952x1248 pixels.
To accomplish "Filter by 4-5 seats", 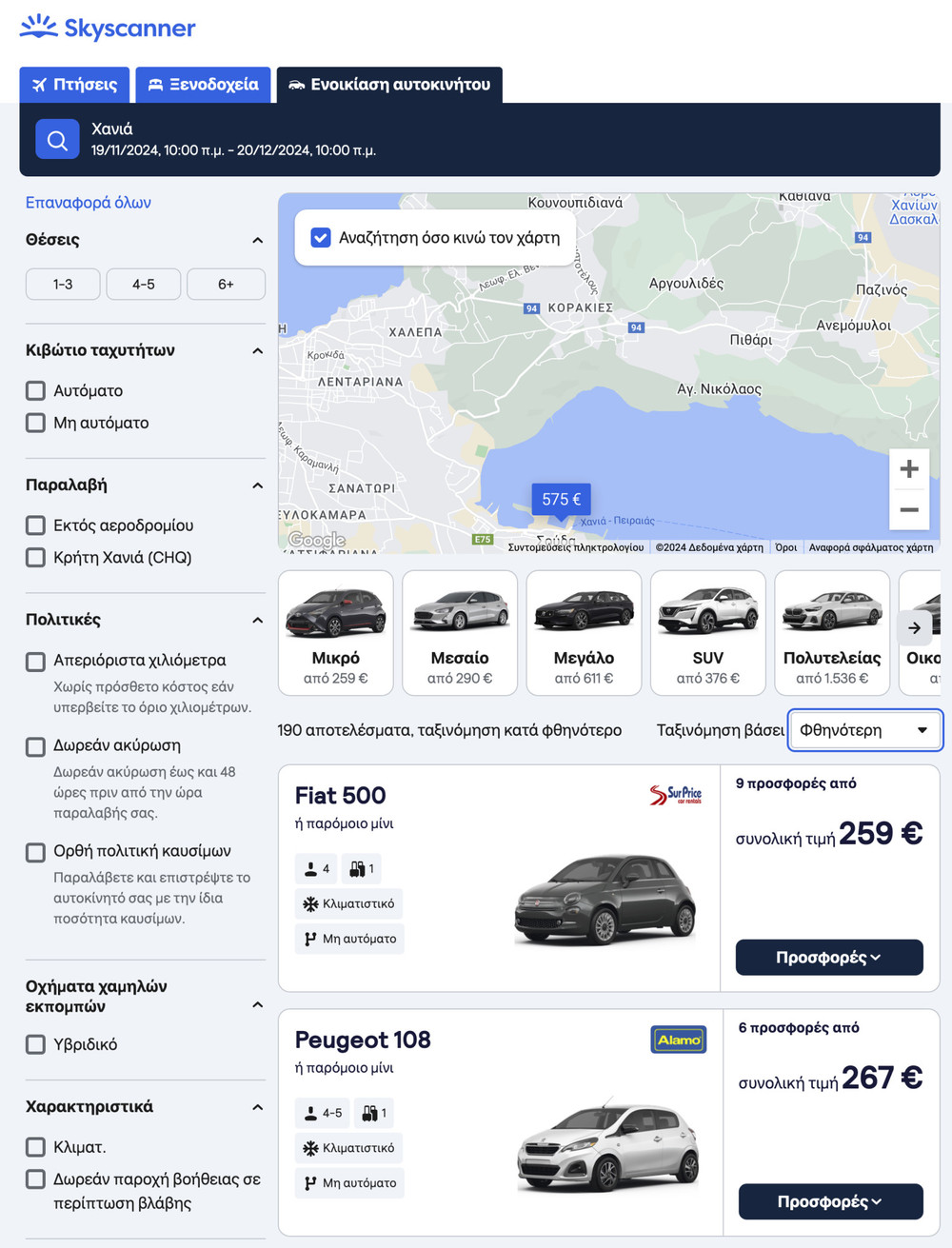I will tap(144, 284).
